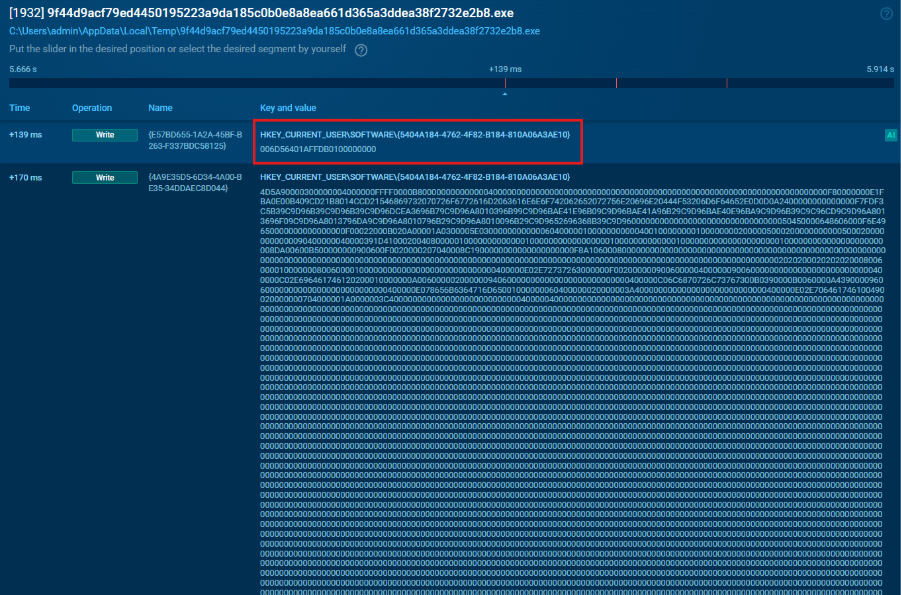Select the +139 ms time cell
This screenshot has width=901, height=595.
point(25,135)
